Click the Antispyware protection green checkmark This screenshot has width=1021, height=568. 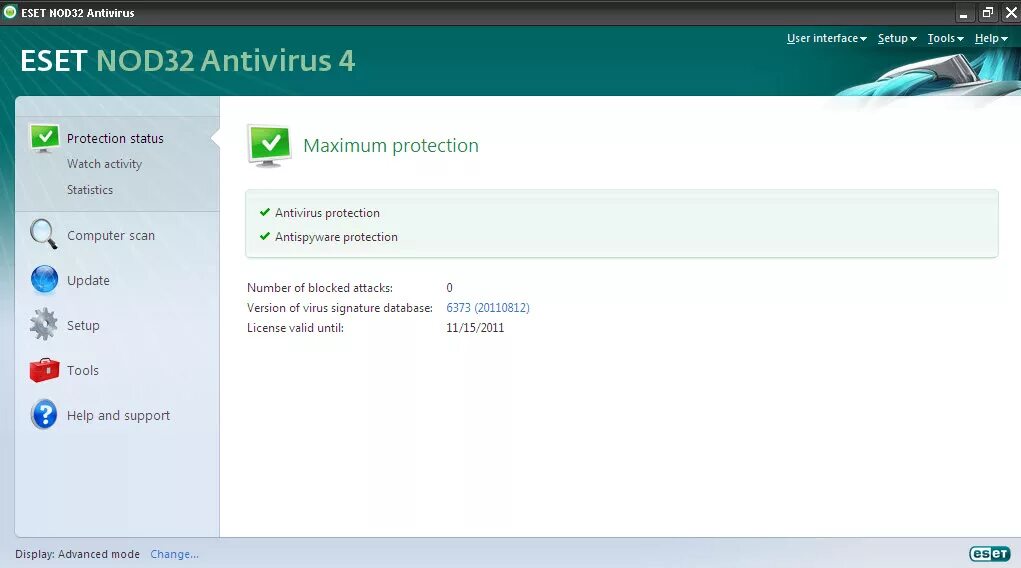click(264, 236)
